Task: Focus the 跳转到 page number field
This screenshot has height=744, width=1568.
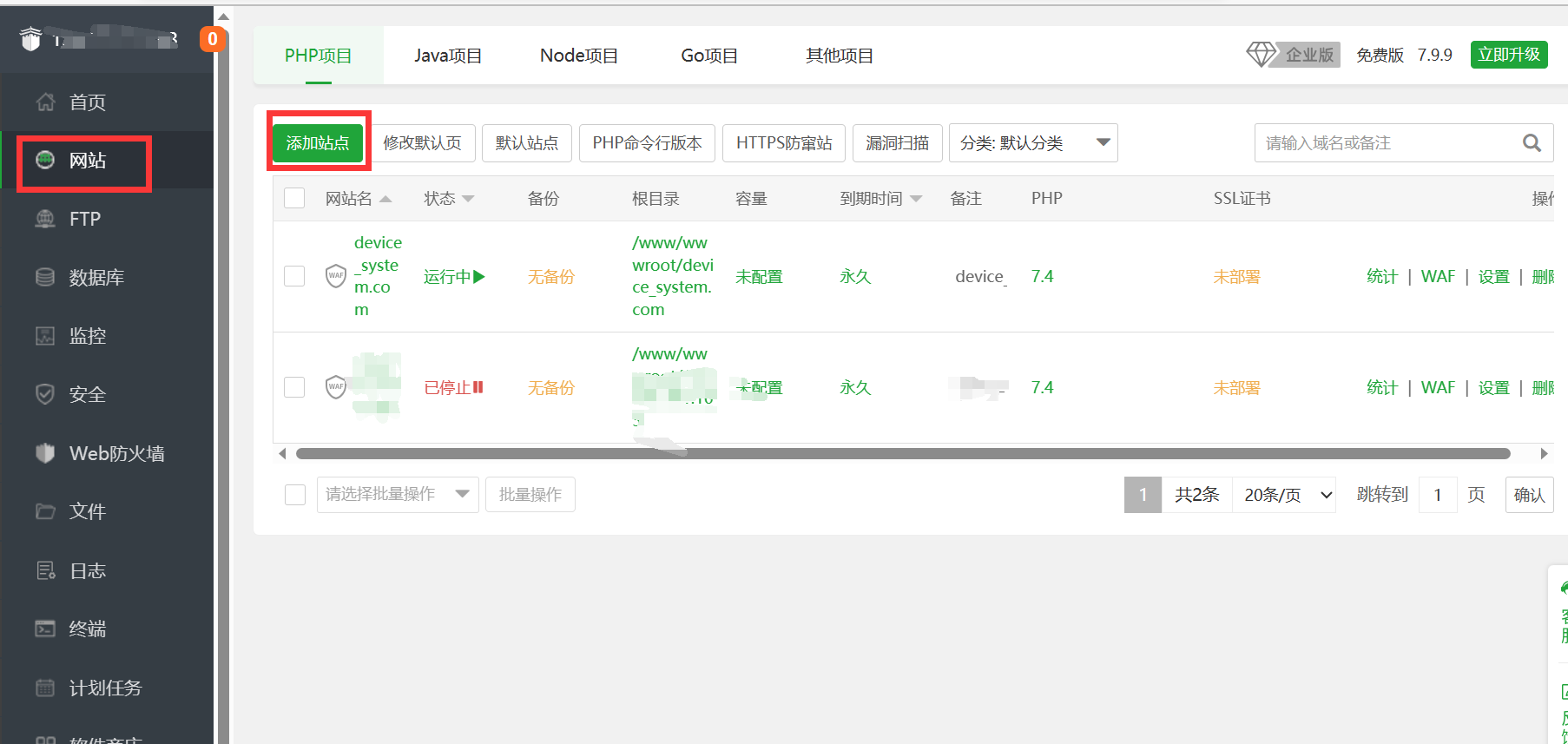Action: point(1438,494)
